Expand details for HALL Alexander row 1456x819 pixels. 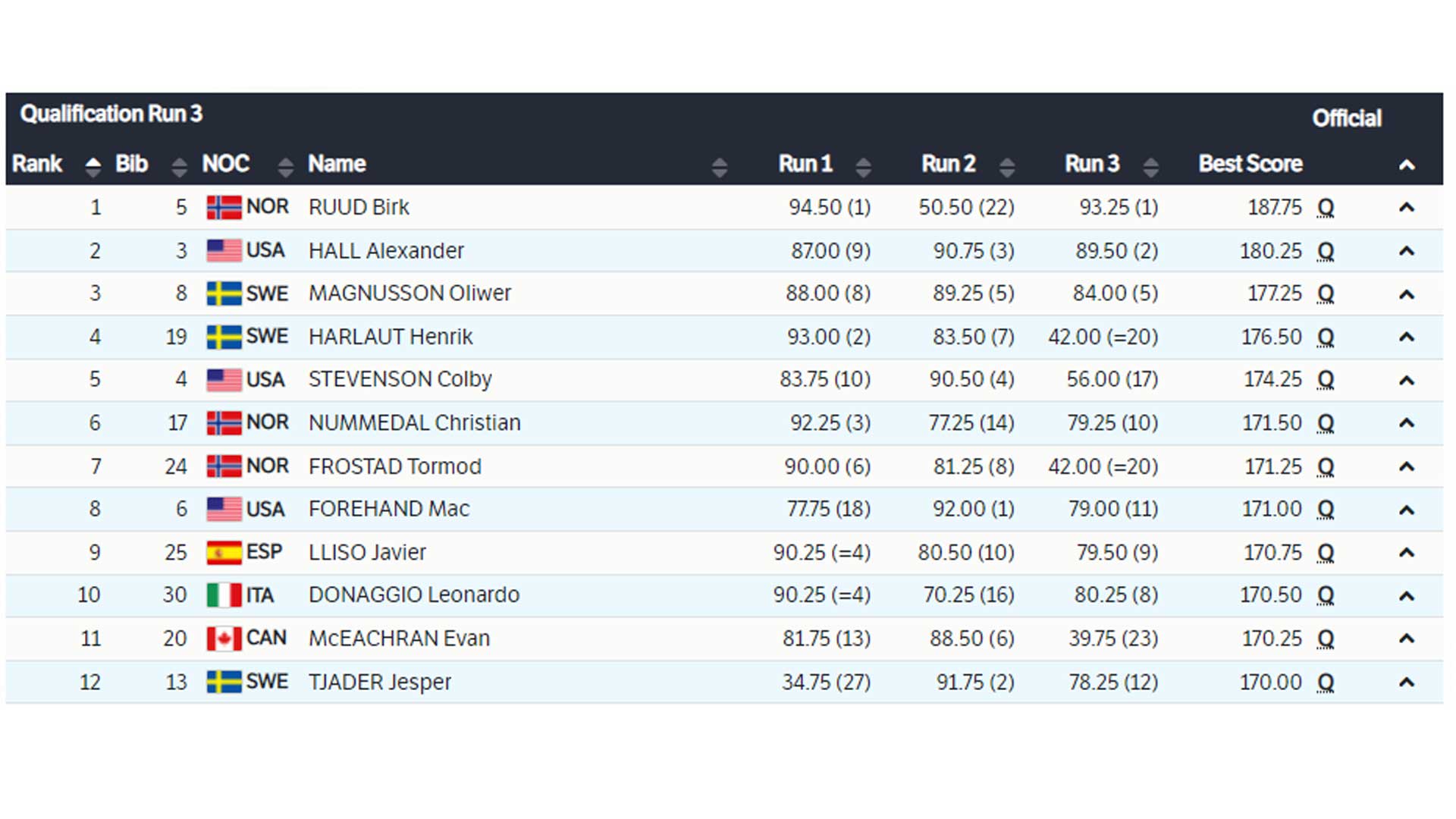(1407, 250)
